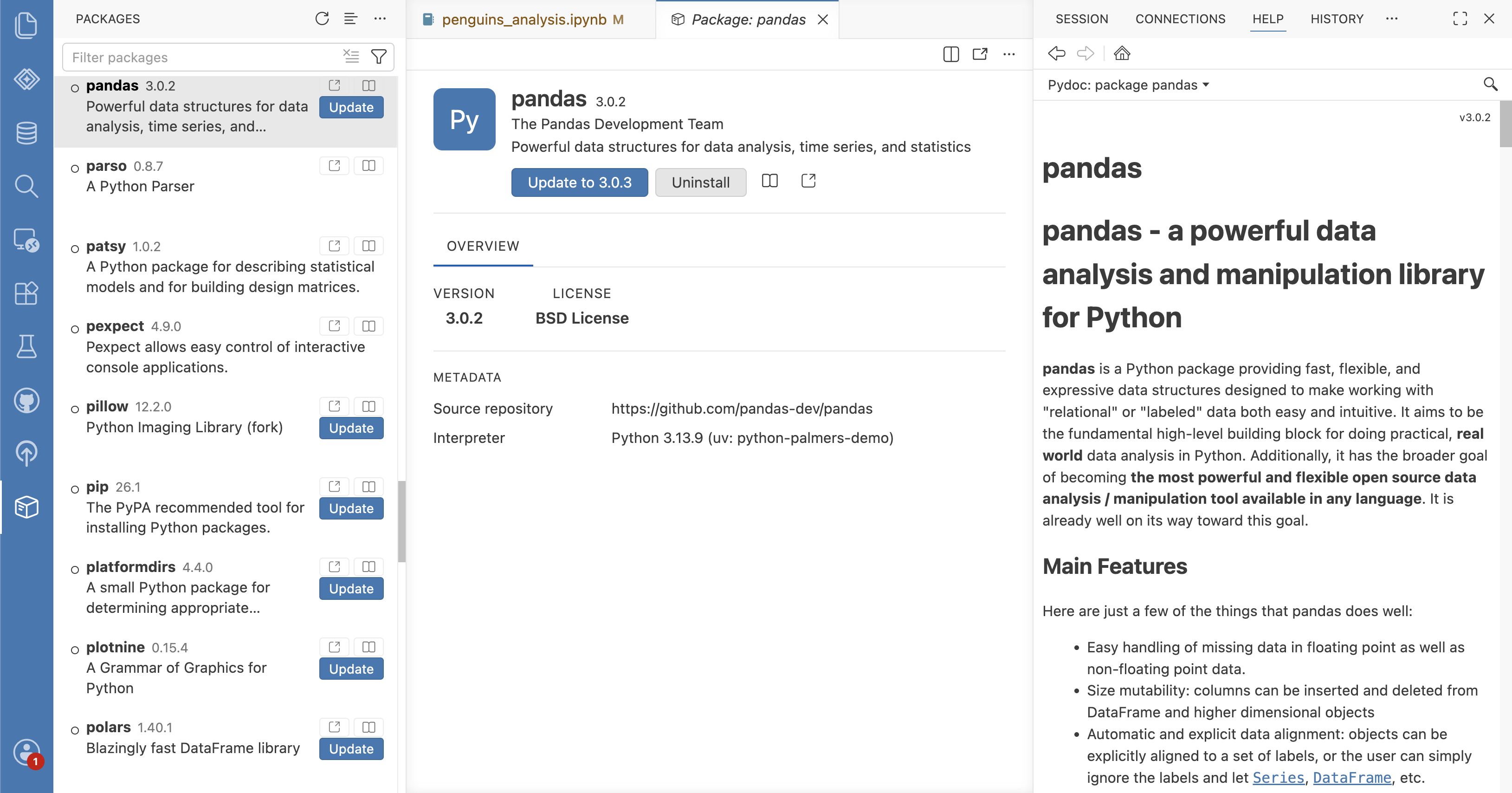Switch to the HELP tab

pos(1267,19)
